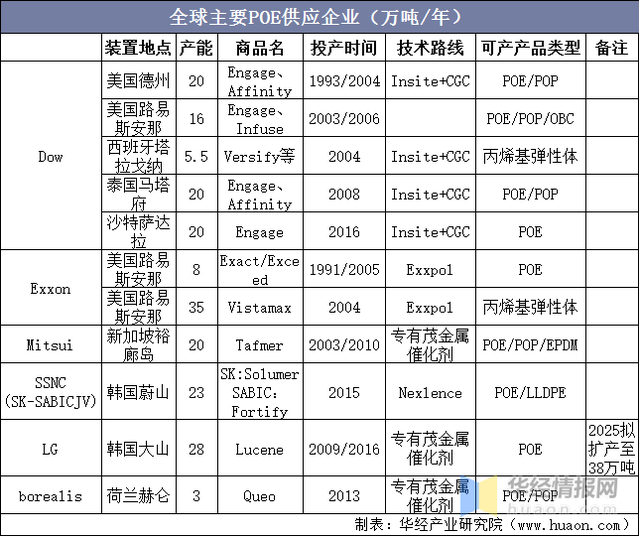Click the '2015' start date cell
The width and height of the screenshot is (640, 537).
(344, 392)
